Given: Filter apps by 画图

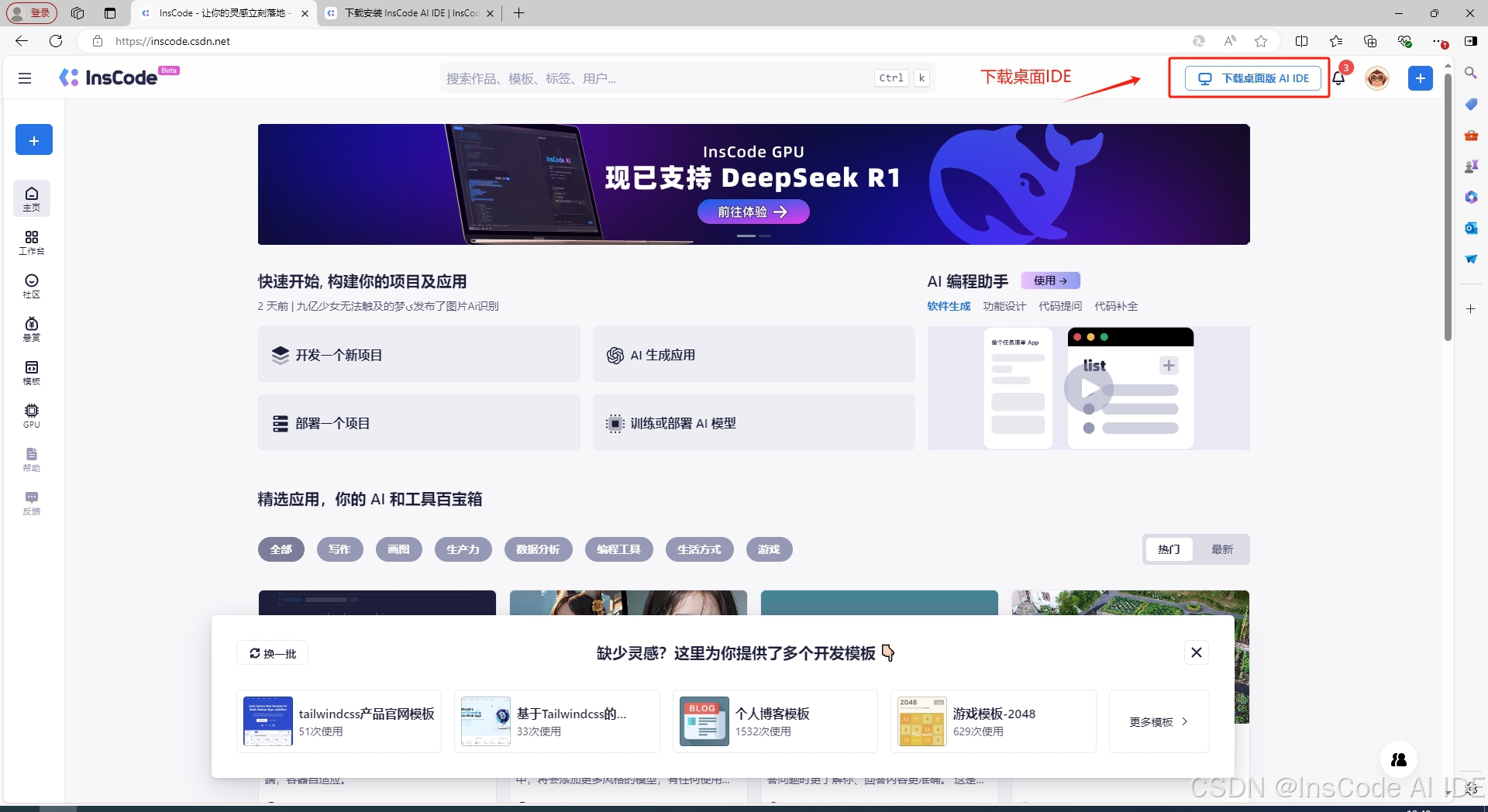Looking at the screenshot, I should click(399, 549).
